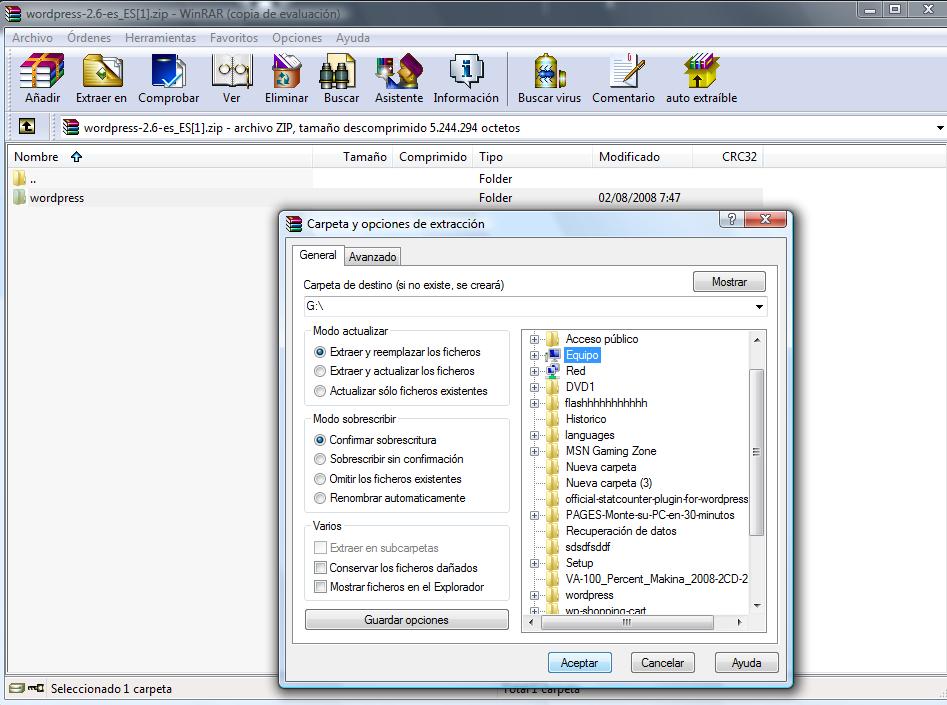
Task: Click the Mostrar button
Action: coord(729,282)
